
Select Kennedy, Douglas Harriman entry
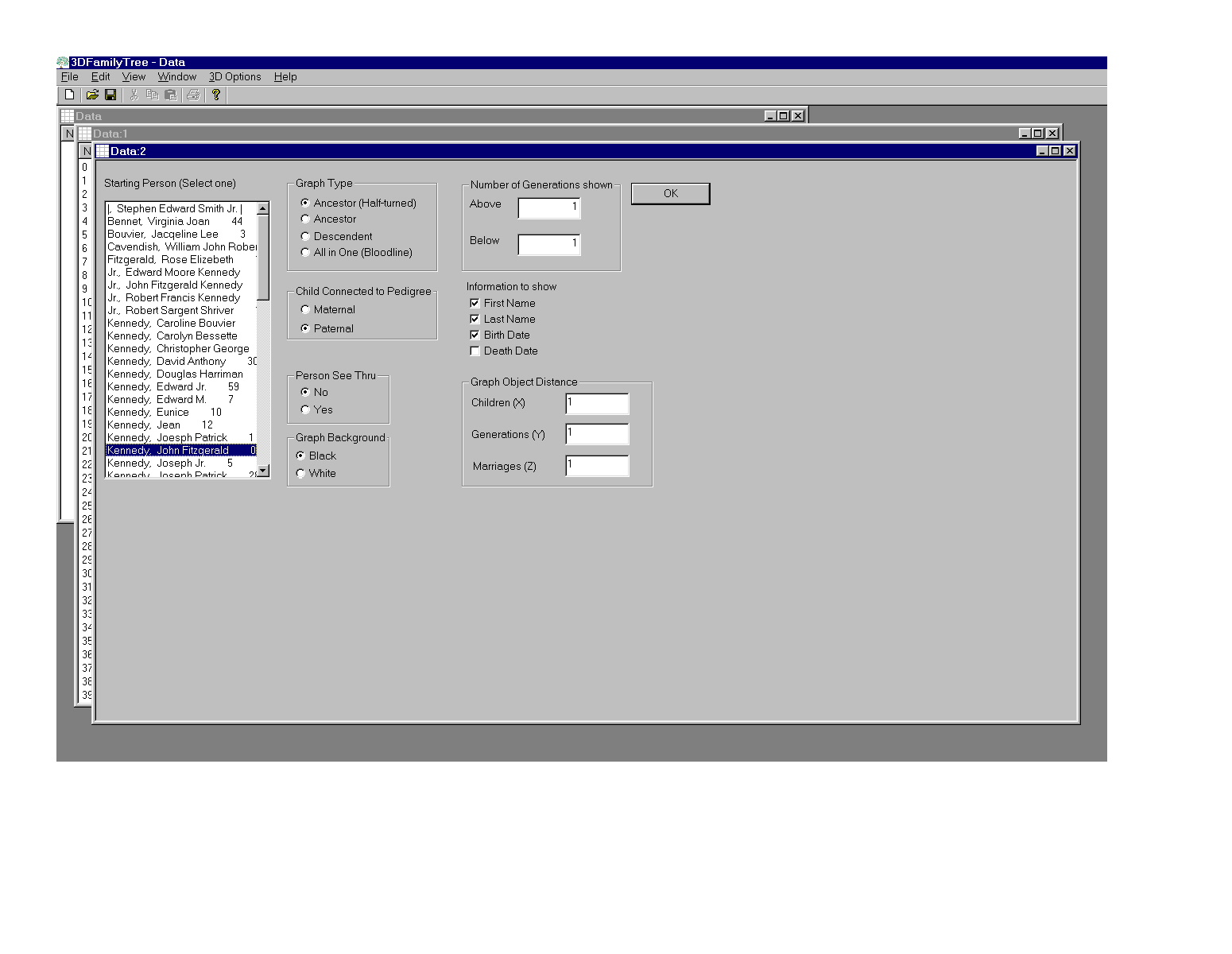[x=181, y=374]
